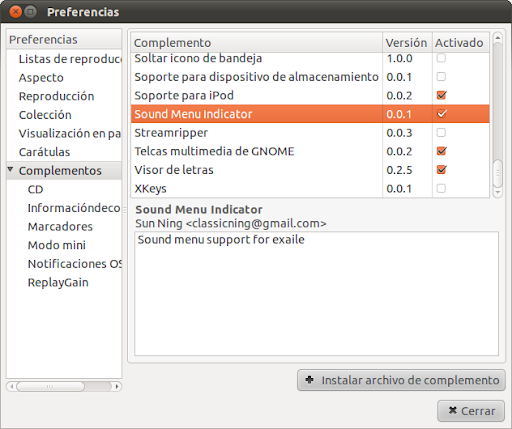
Task: Click Instalar archivo de complemento button
Action: 401,380
